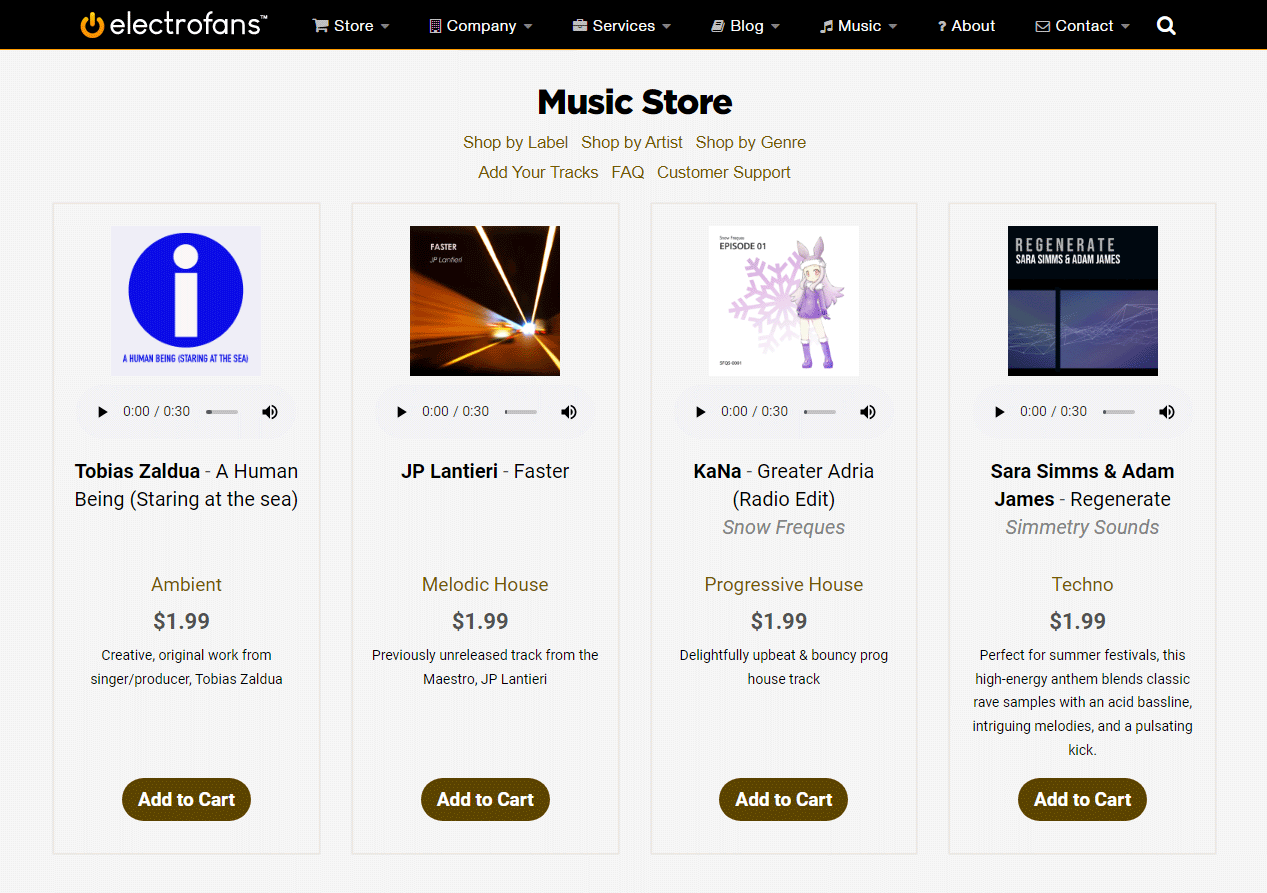This screenshot has height=893, width=1267.
Task: Mute the Tobias Zaldua audio player
Action: pos(270,412)
